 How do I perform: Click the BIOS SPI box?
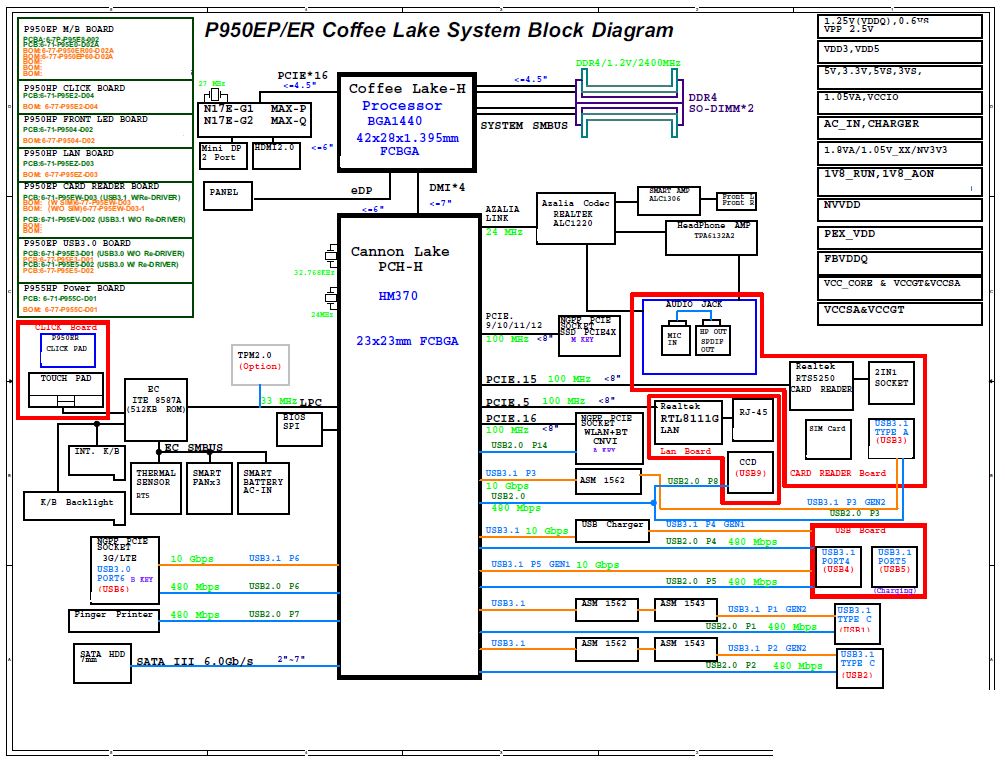[x=299, y=429]
